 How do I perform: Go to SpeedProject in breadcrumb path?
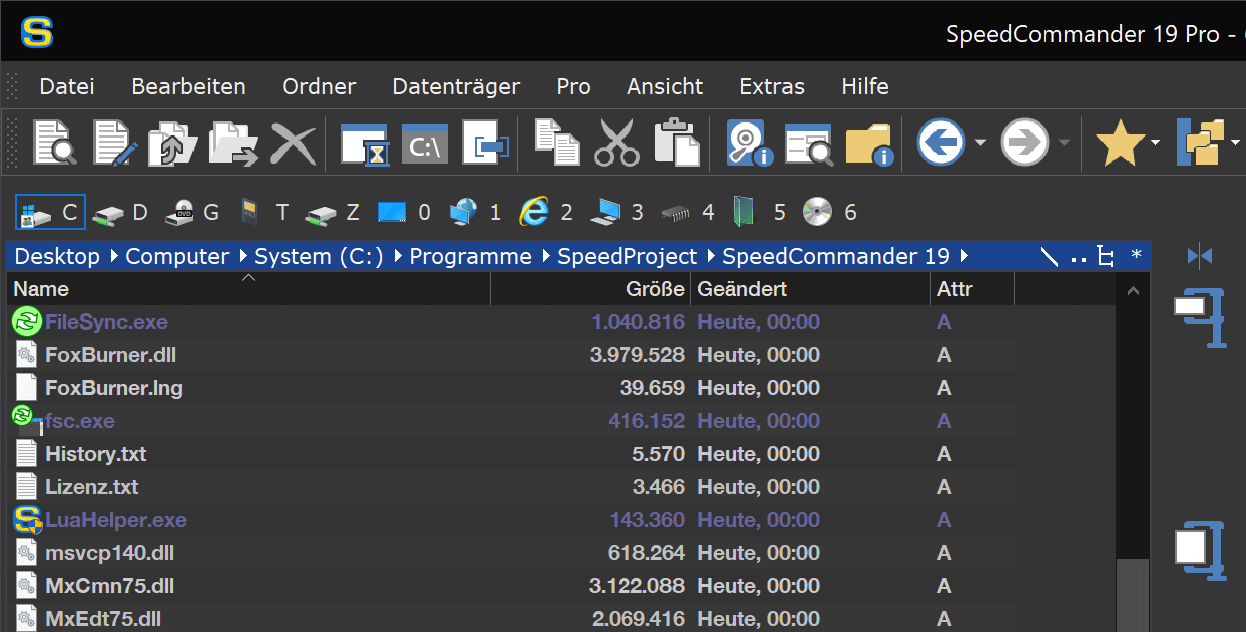(x=627, y=257)
